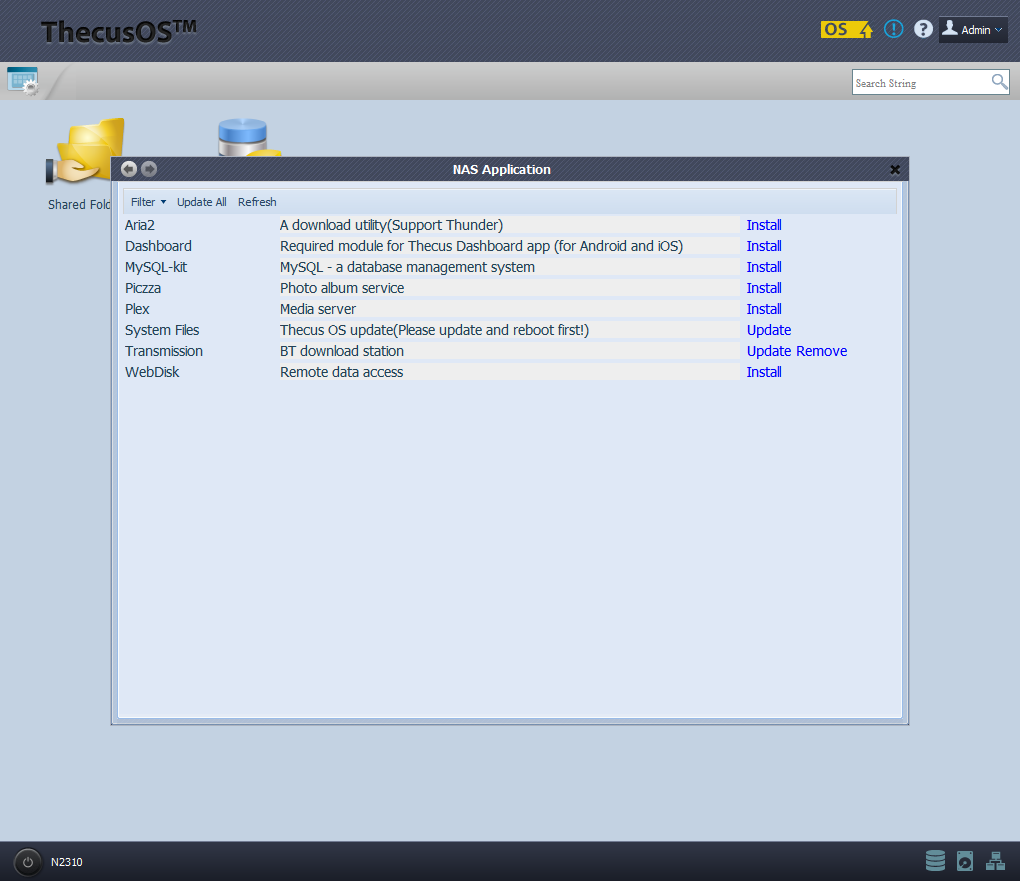1020x881 pixels.
Task: Click the search magnifier icon
Action: (x=999, y=82)
